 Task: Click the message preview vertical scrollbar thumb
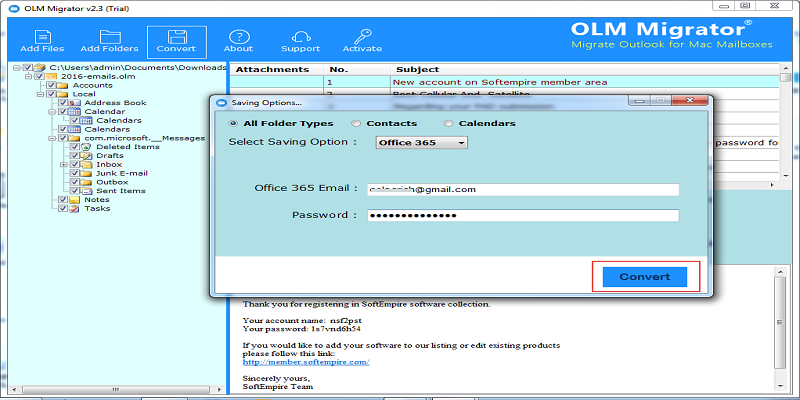pos(780,322)
